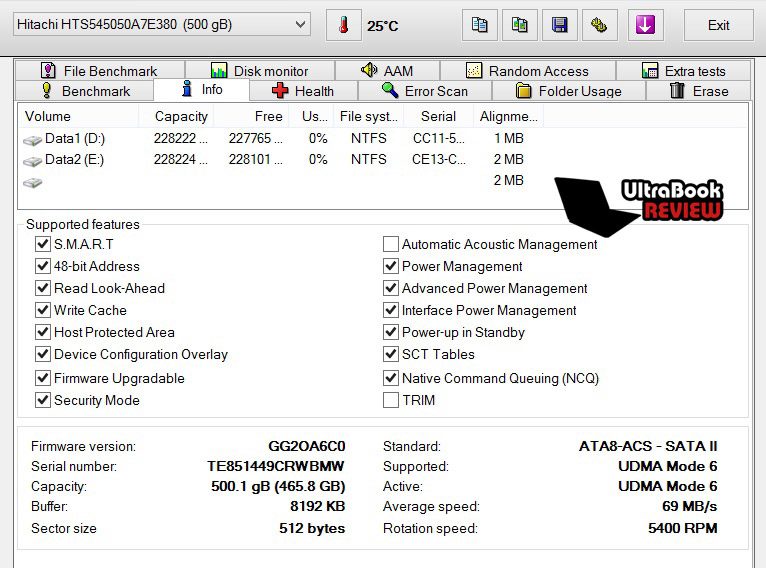Click the thermometer temperature icon

344,25
